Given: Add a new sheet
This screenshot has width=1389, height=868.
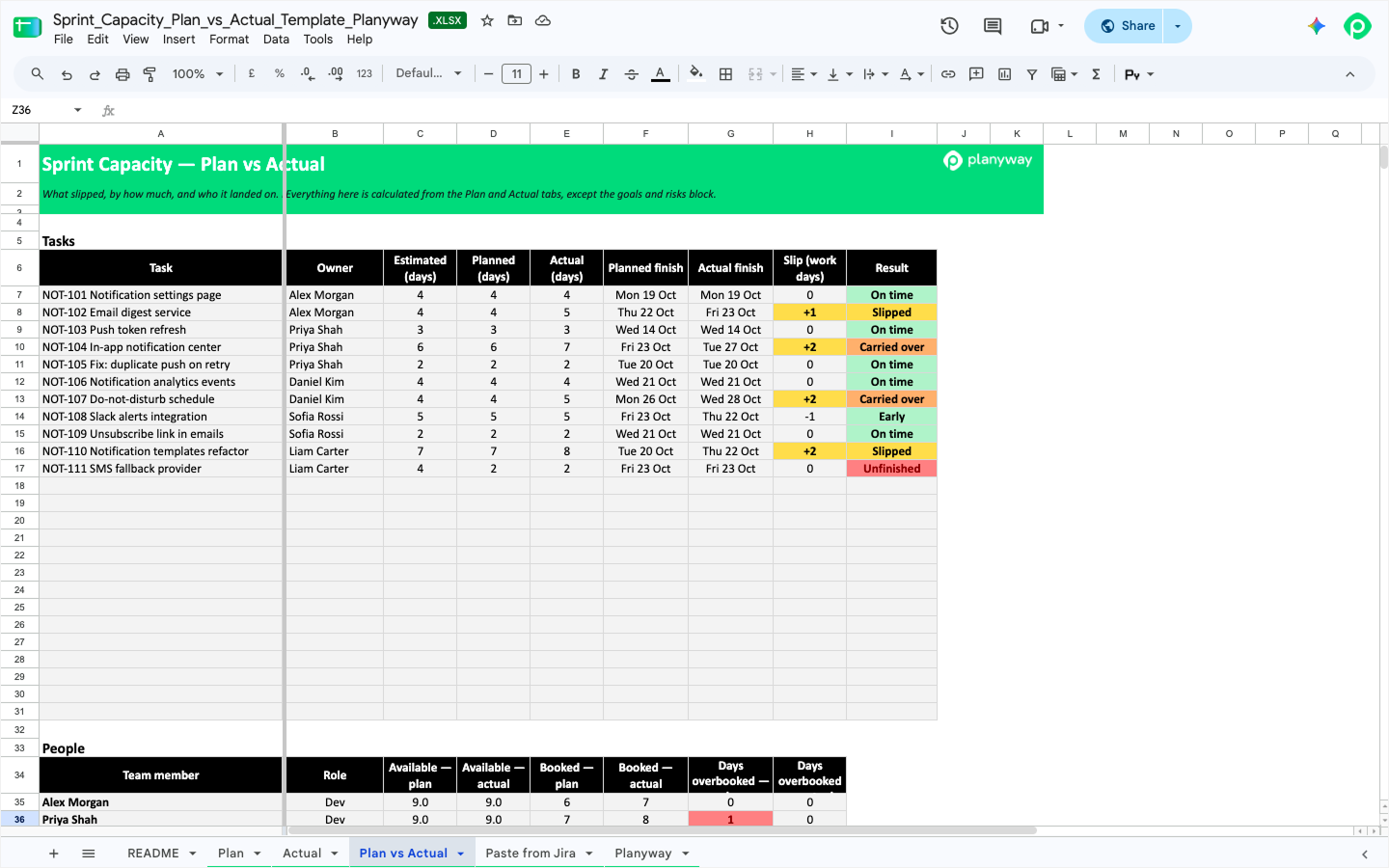Looking at the screenshot, I should (54, 854).
